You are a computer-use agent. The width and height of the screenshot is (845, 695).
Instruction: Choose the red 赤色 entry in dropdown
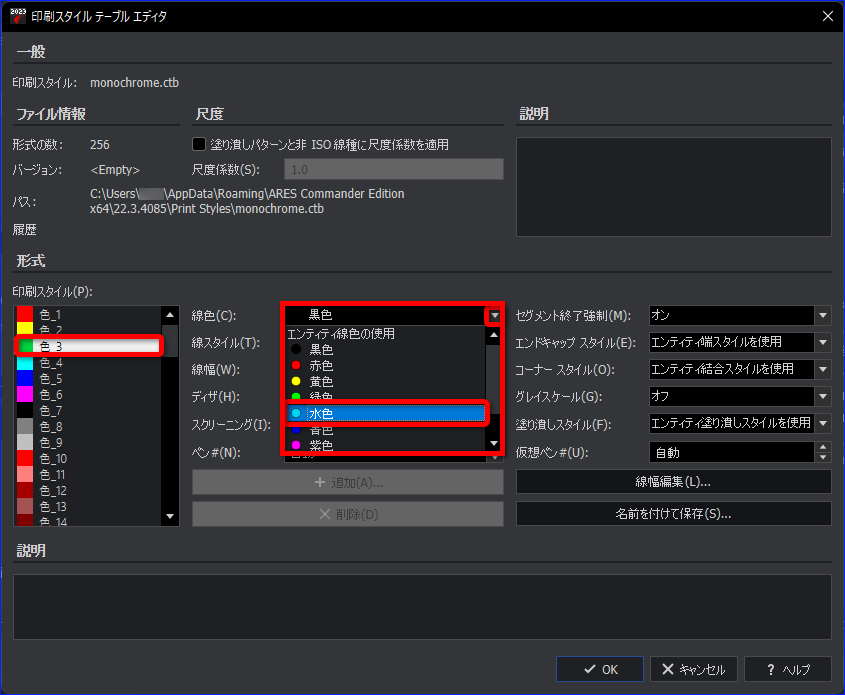coord(386,366)
